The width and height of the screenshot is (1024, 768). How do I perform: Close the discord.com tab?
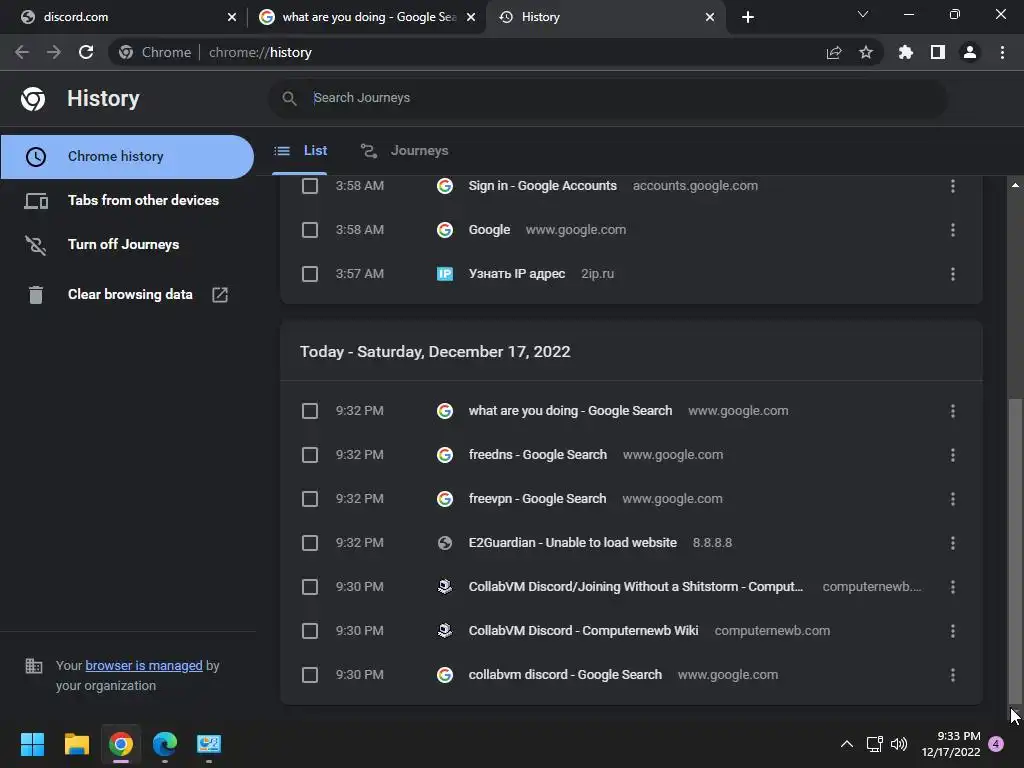tap(232, 17)
